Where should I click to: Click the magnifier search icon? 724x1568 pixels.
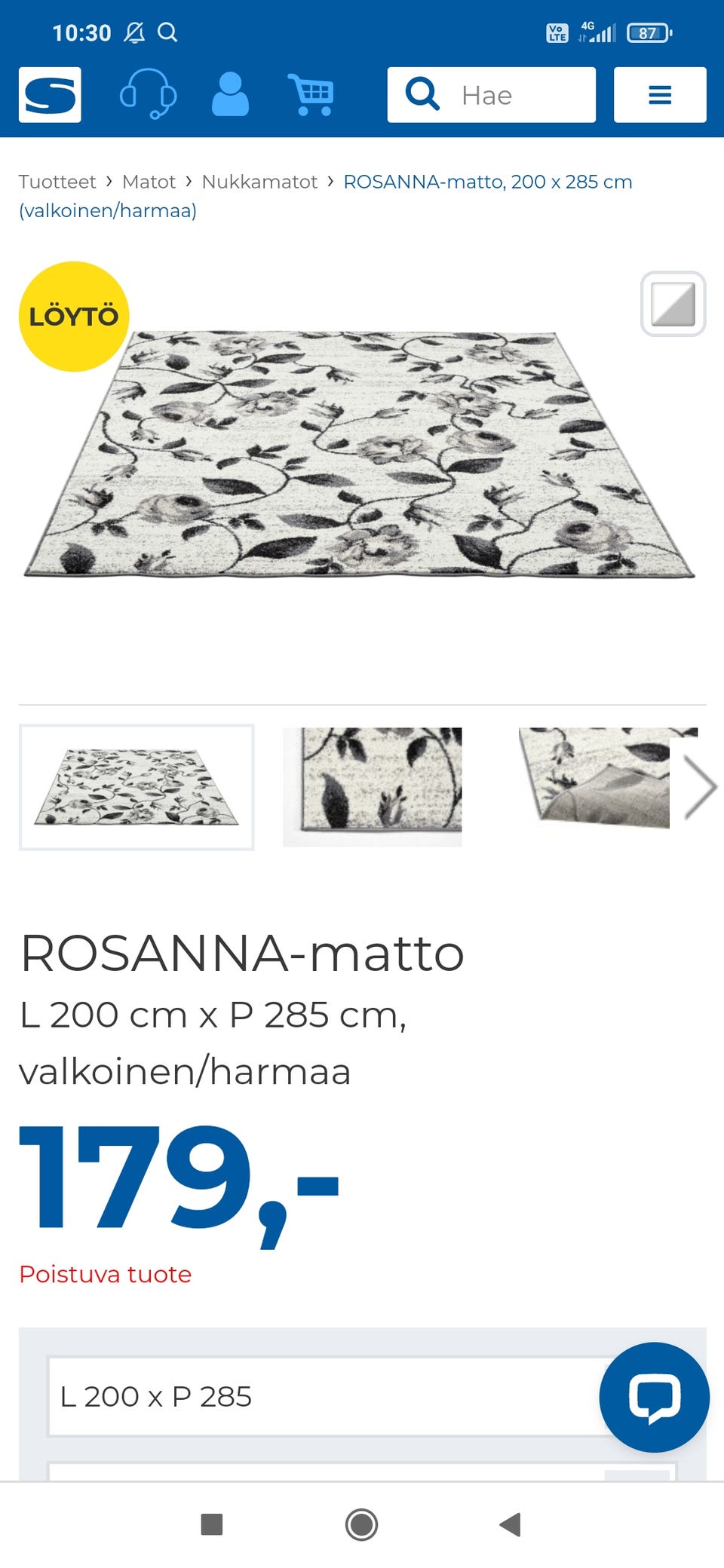pos(422,95)
